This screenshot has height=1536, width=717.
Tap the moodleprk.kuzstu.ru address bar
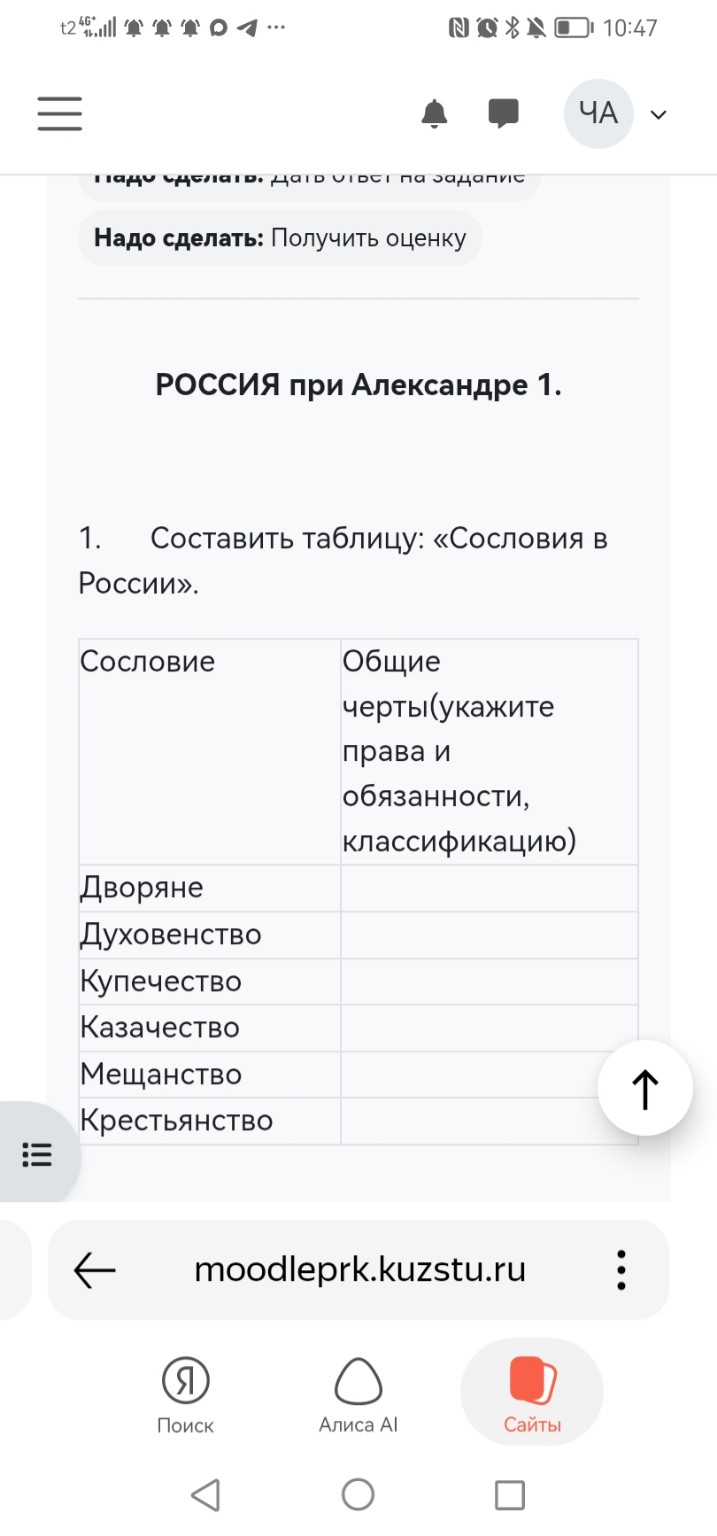[x=360, y=1270]
